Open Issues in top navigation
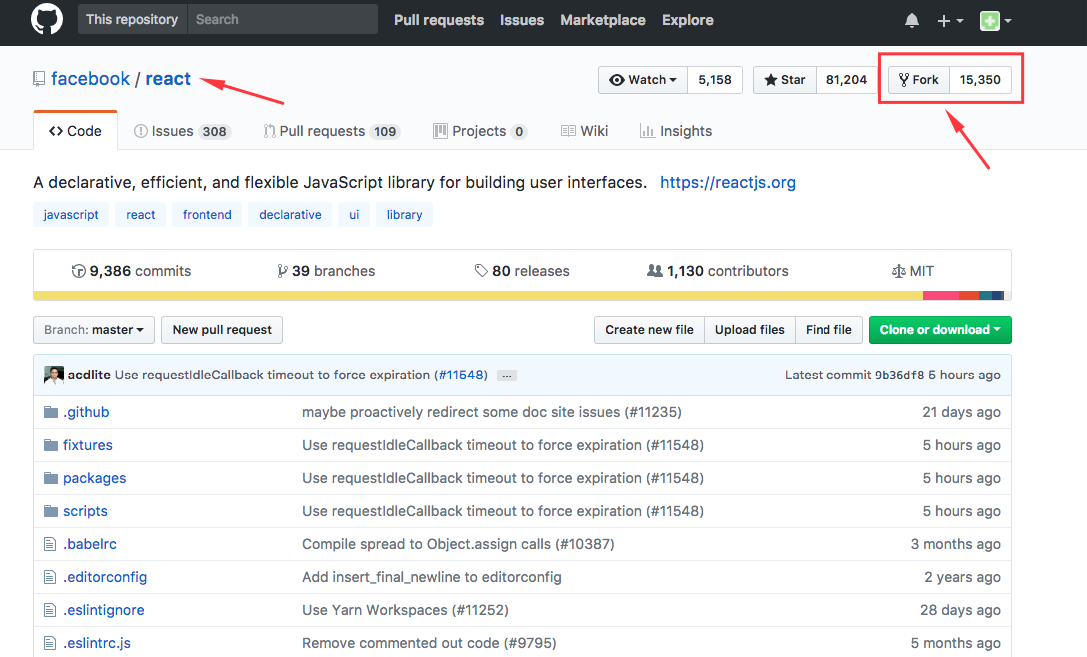Screen dimensions: 1087x657 pos(522,20)
